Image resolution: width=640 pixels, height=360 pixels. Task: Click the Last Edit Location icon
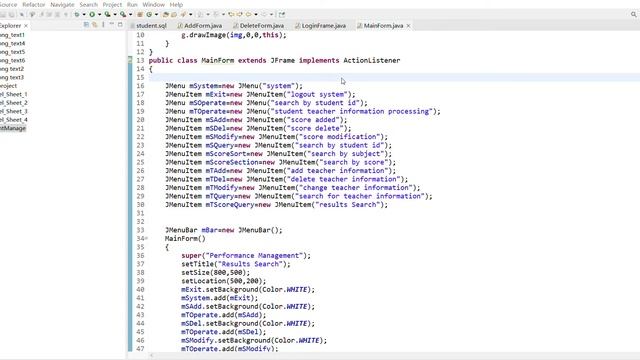[x=231, y=14]
